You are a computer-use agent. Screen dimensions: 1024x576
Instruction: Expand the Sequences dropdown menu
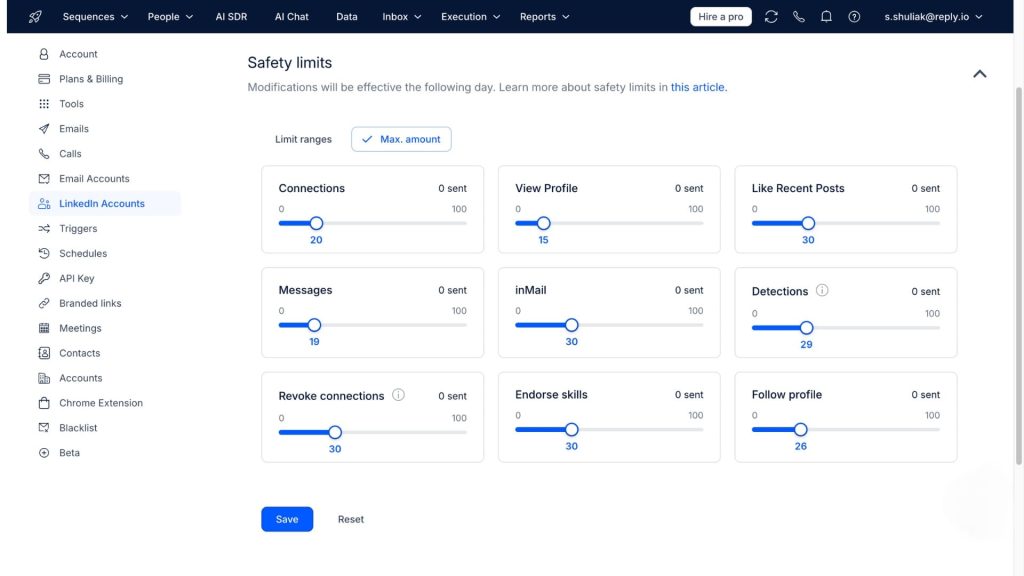[95, 17]
